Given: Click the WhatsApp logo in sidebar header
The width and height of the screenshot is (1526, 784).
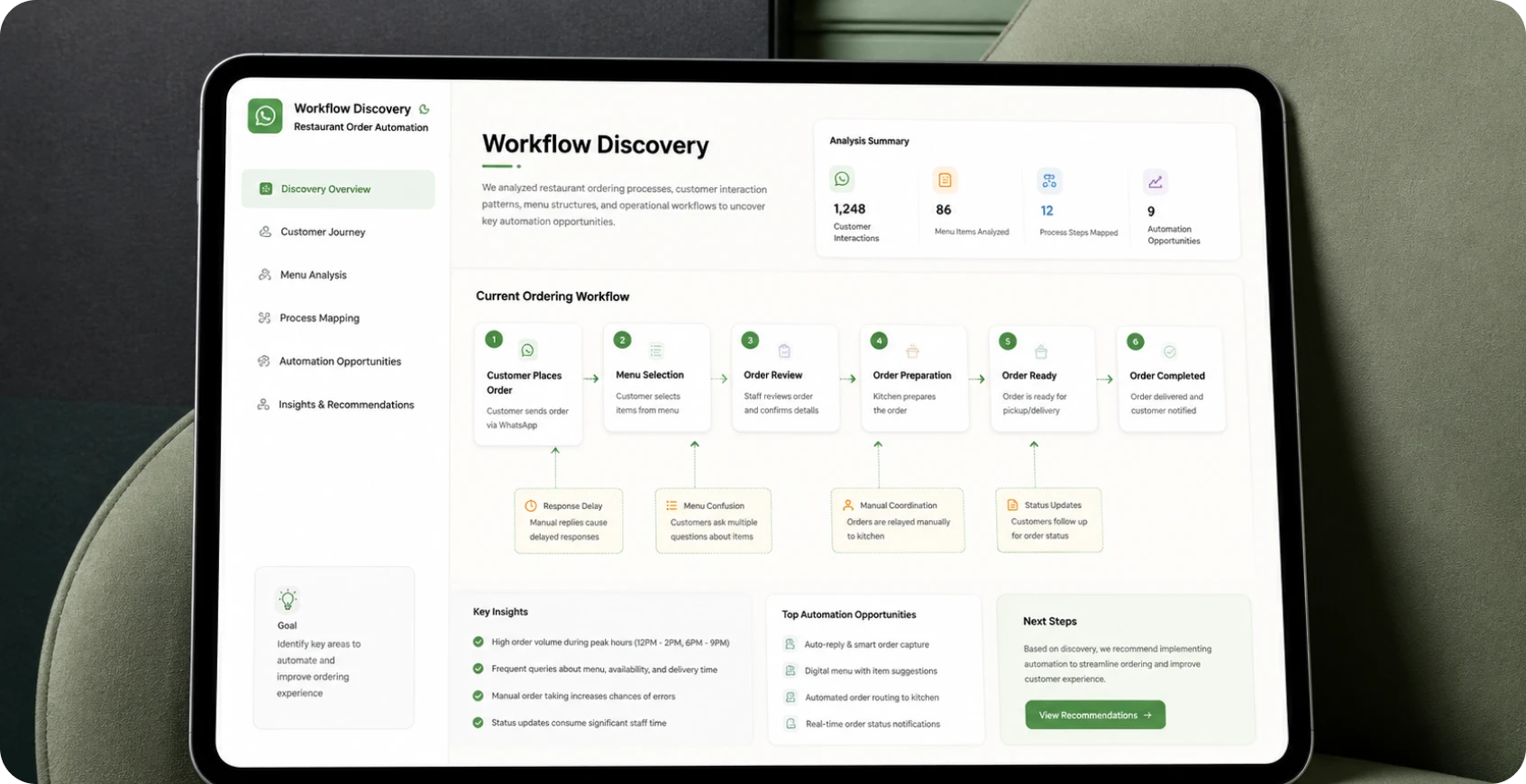Looking at the screenshot, I should pyautogui.click(x=265, y=116).
